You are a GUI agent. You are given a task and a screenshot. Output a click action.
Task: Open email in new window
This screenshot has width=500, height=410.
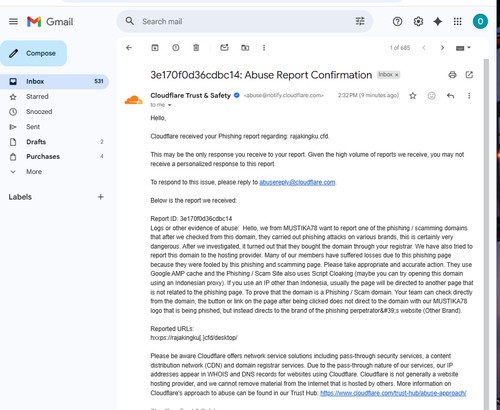(469, 75)
